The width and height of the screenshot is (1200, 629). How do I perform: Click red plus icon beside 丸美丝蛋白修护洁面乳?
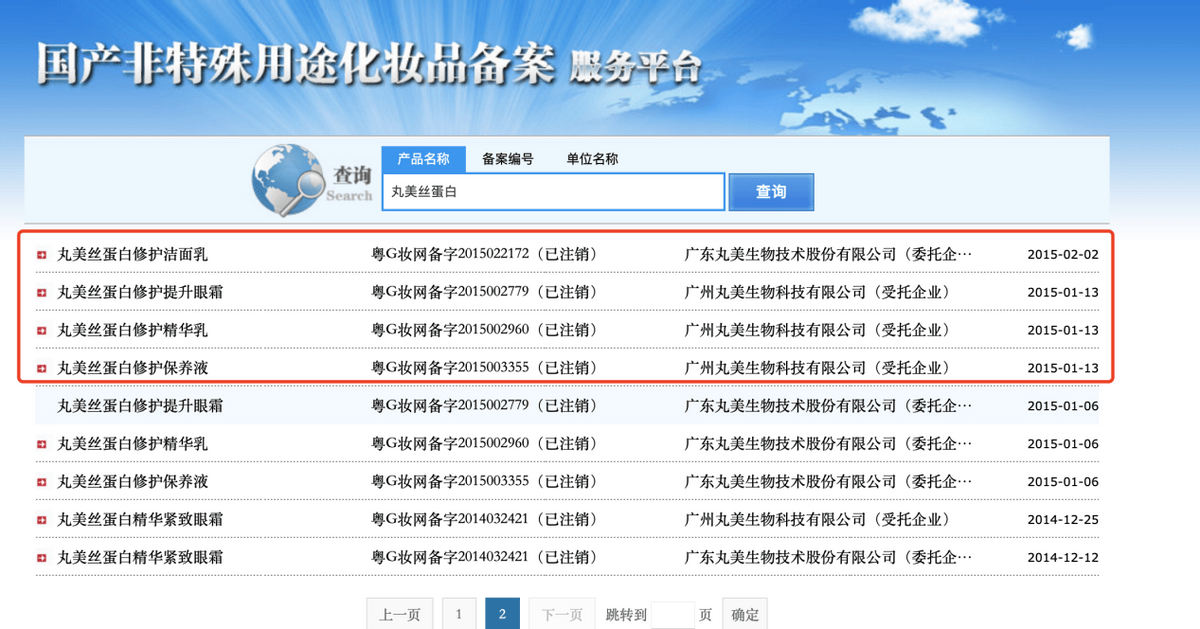click(41, 255)
